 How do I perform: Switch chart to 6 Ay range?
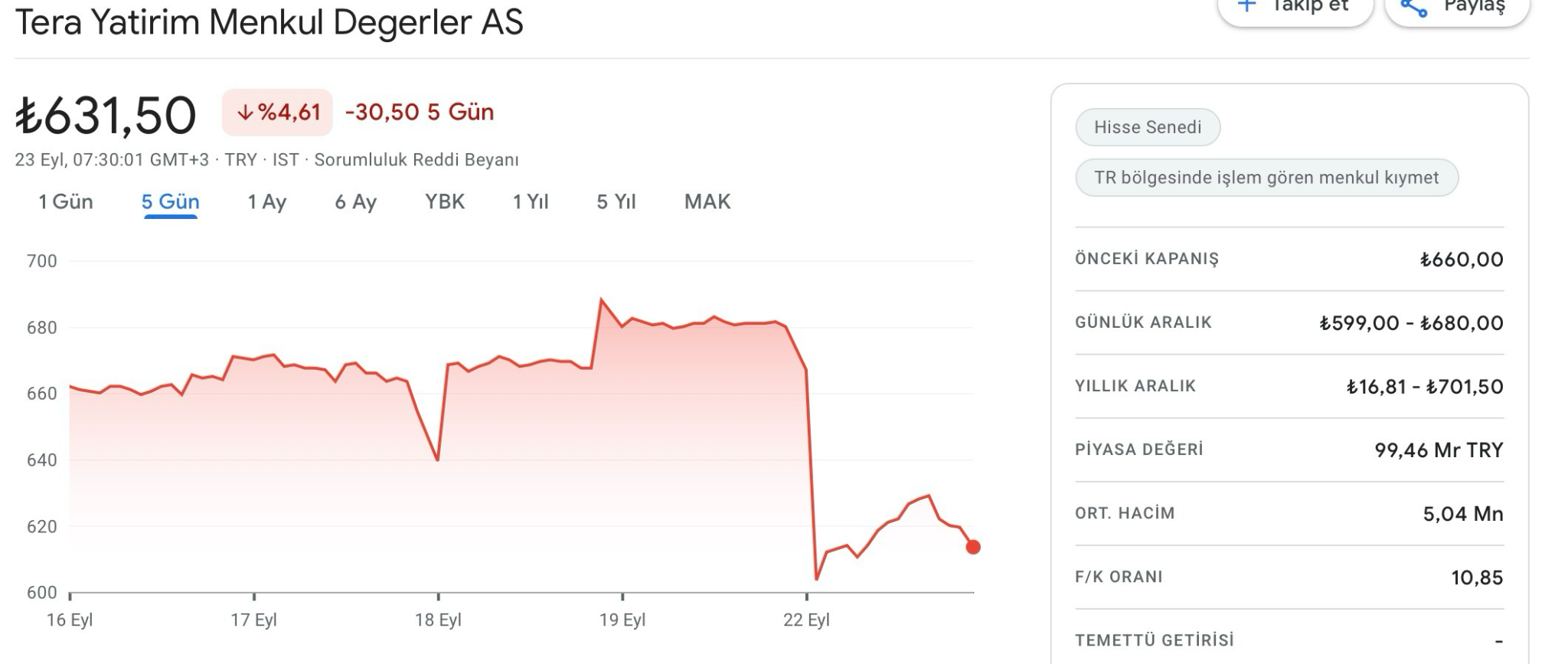[x=355, y=202]
